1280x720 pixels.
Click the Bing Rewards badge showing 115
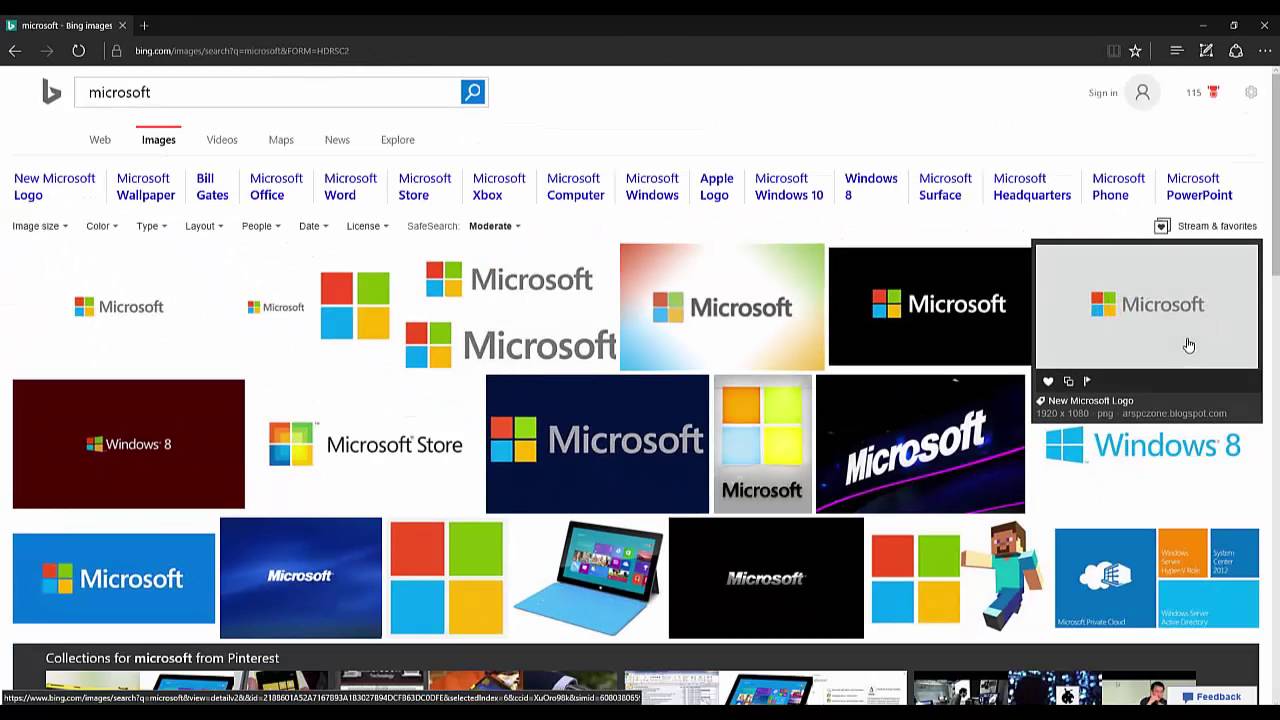point(1202,92)
